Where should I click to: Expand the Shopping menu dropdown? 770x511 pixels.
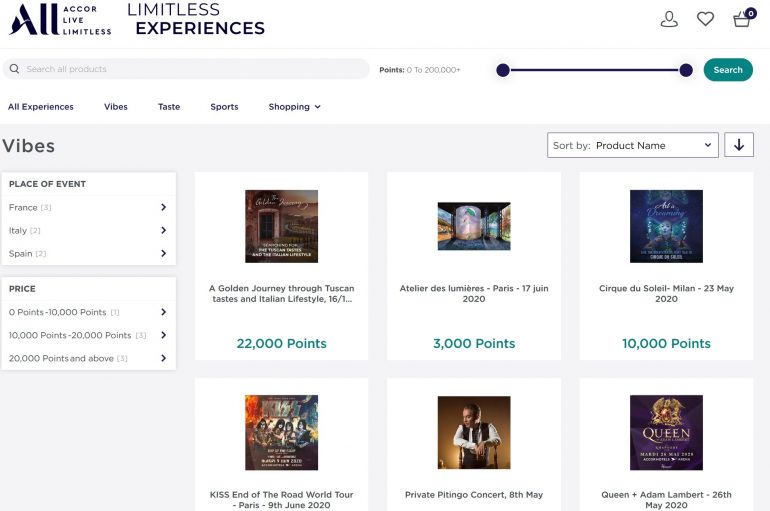294,107
